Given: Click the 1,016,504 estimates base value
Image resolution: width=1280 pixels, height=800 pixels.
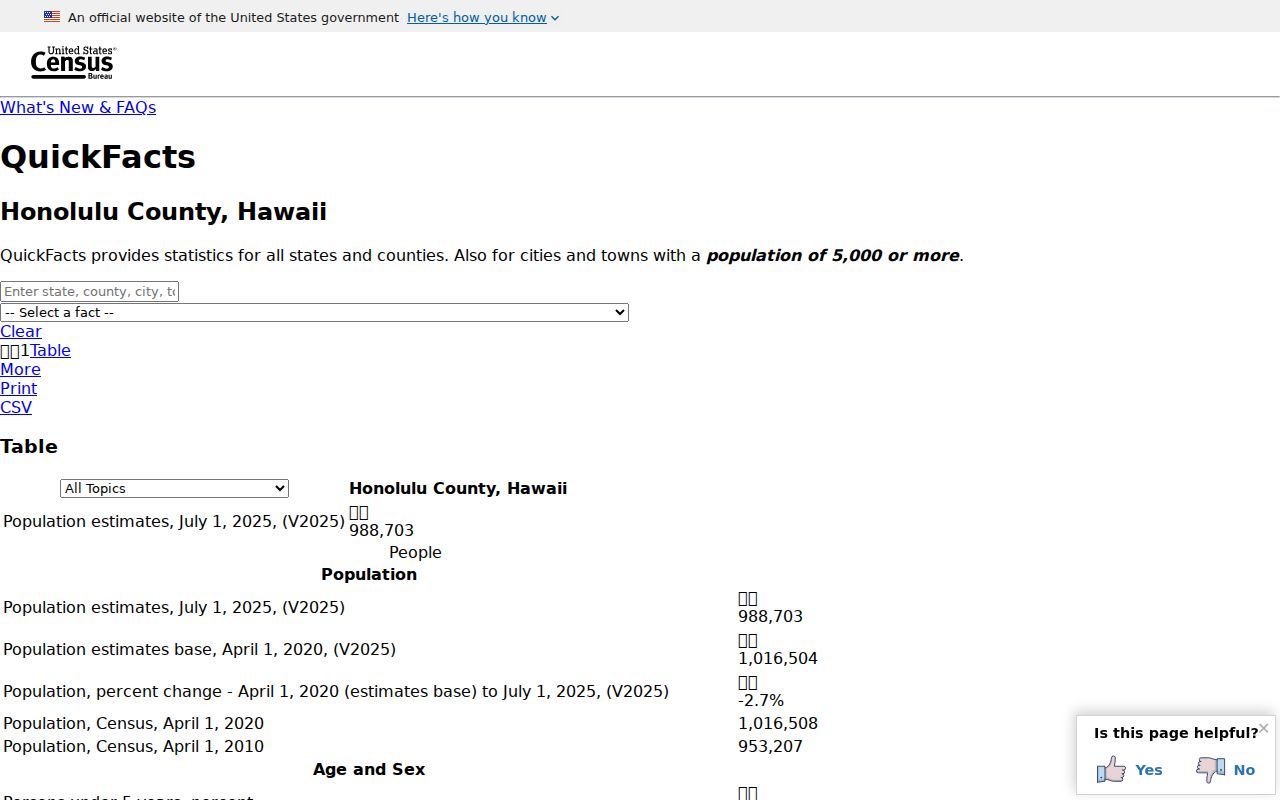Looking at the screenshot, I should (x=778, y=658).
